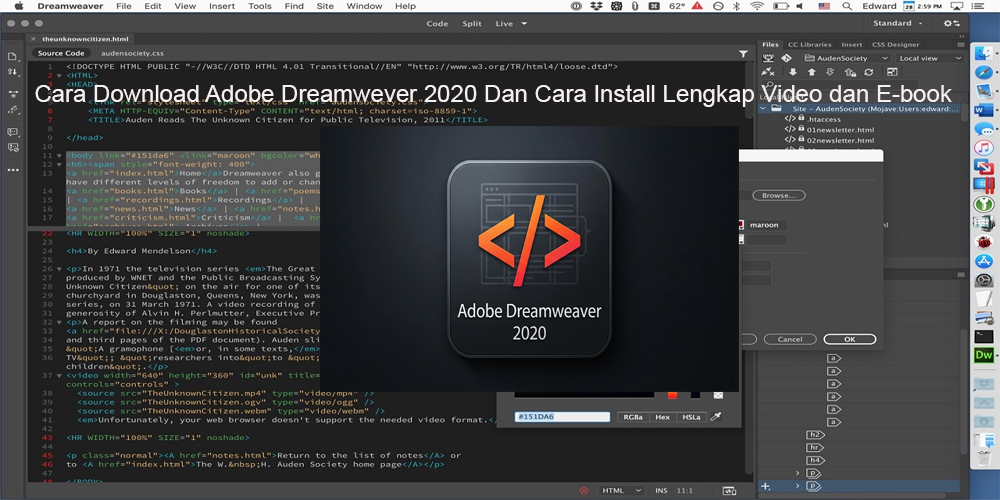Viewport: 1000px width, 500px height.
Task: Click the sync settings gear icon
Action: 952,23
